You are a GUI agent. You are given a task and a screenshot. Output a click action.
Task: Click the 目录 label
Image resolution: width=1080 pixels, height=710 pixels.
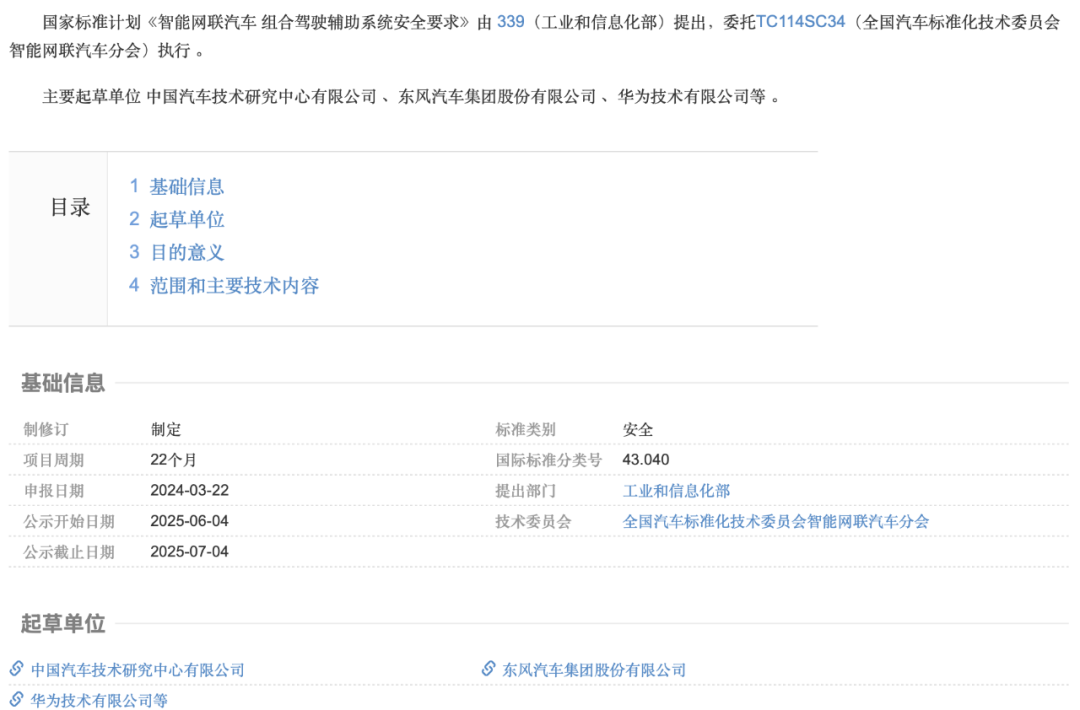point(70,208)
